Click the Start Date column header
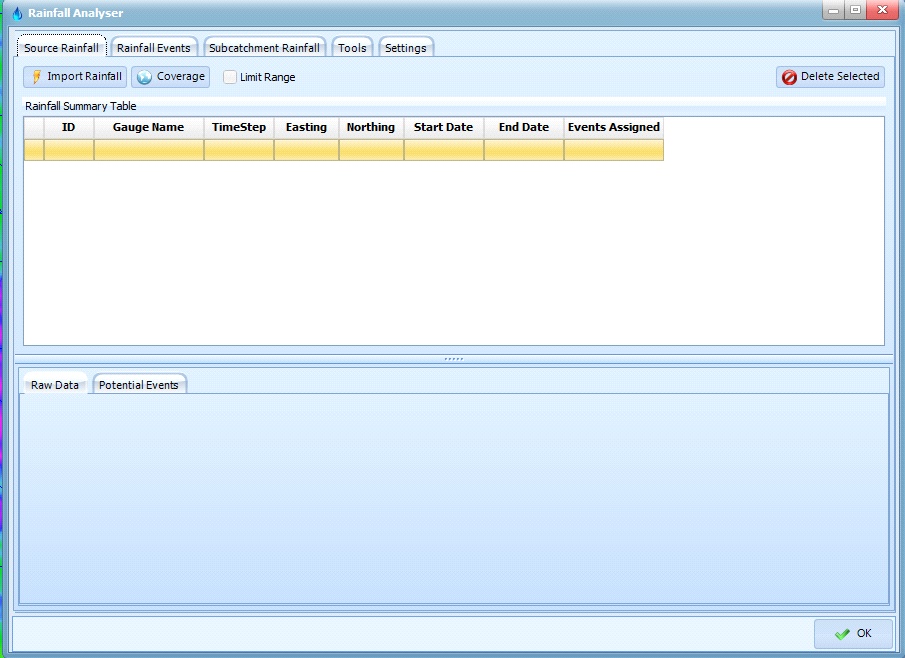 click(x=443, y=128)
